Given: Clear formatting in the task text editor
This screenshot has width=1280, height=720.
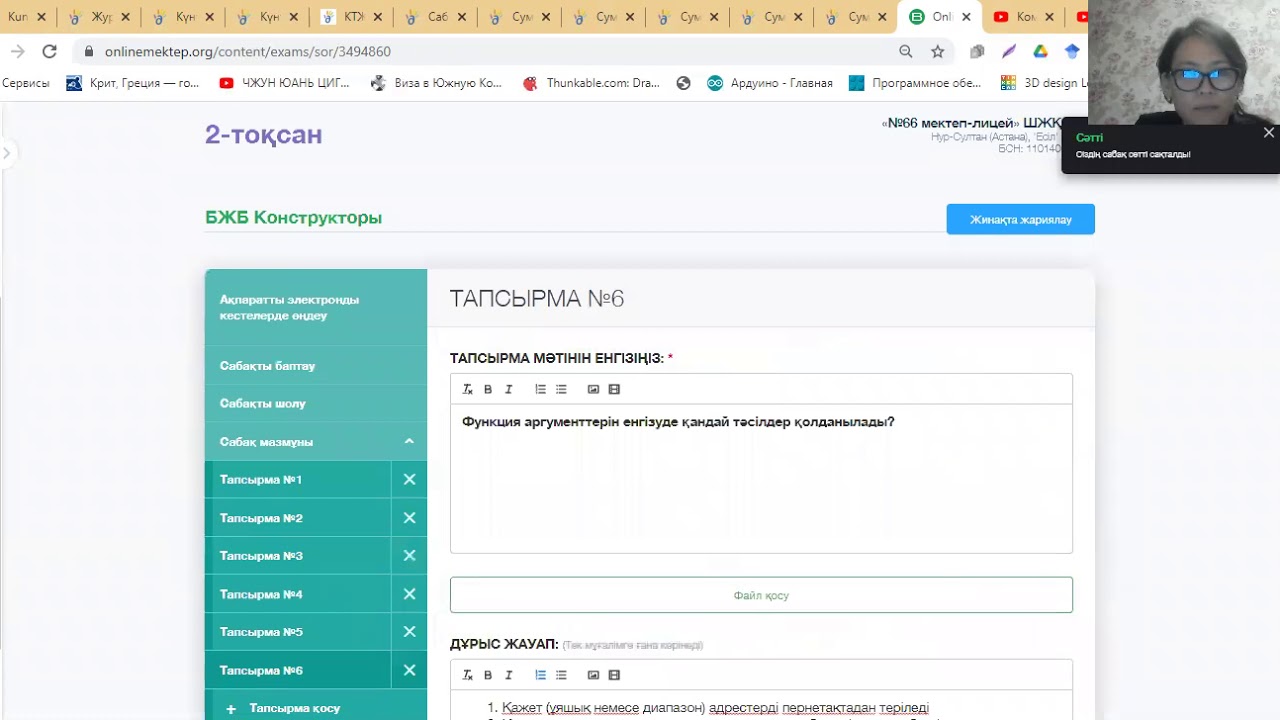Looking at the screenshot, I should pyautogui.click(x=467, y=389).
